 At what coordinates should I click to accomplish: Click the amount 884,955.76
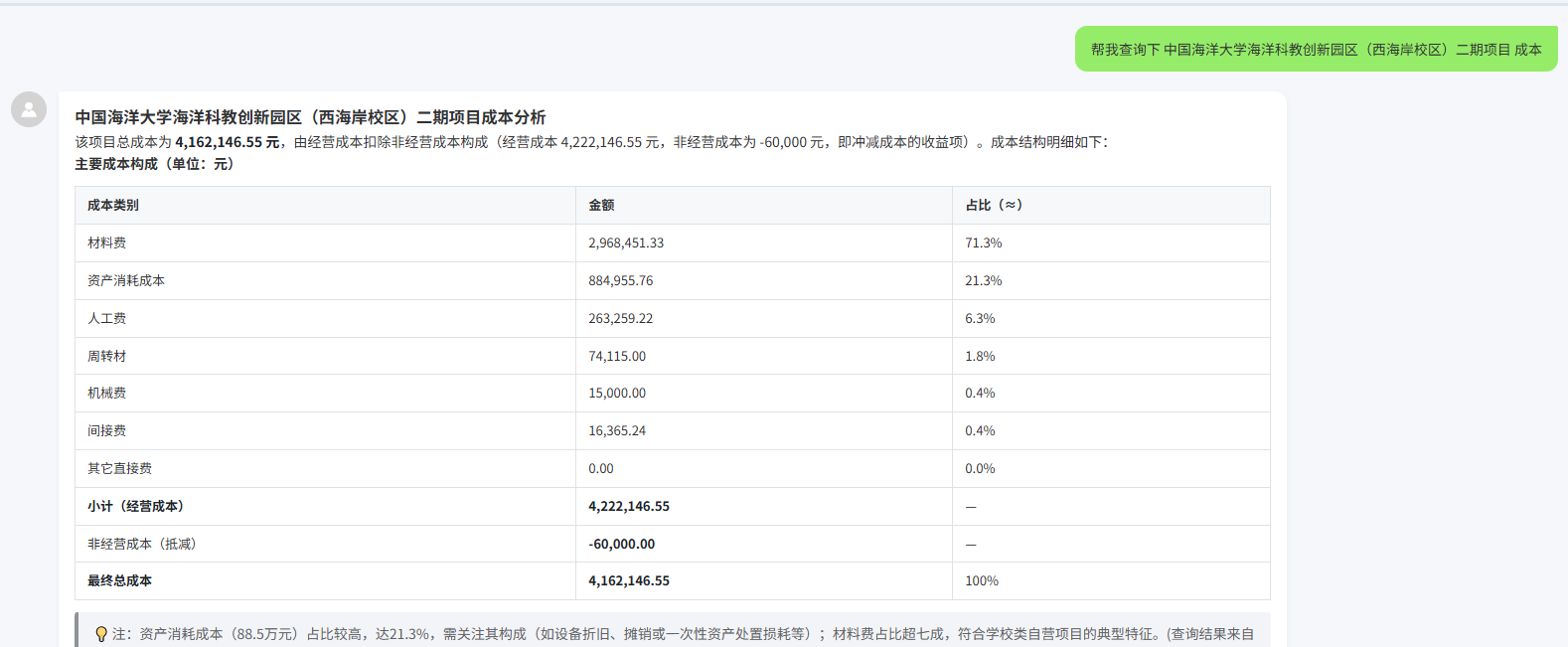(x=621, y=280)
